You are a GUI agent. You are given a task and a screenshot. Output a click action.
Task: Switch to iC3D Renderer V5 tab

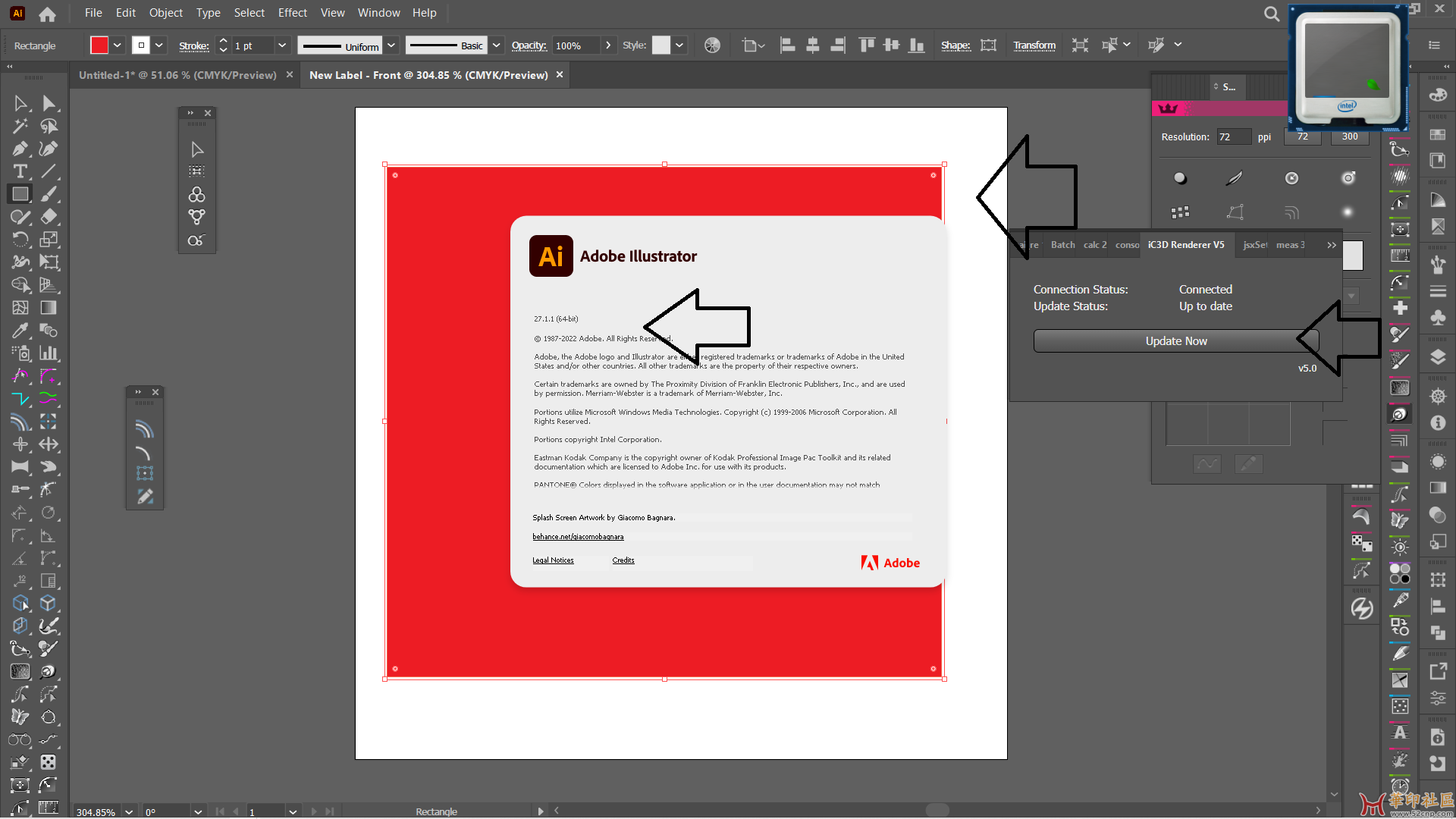click(x=1186, y=245)
